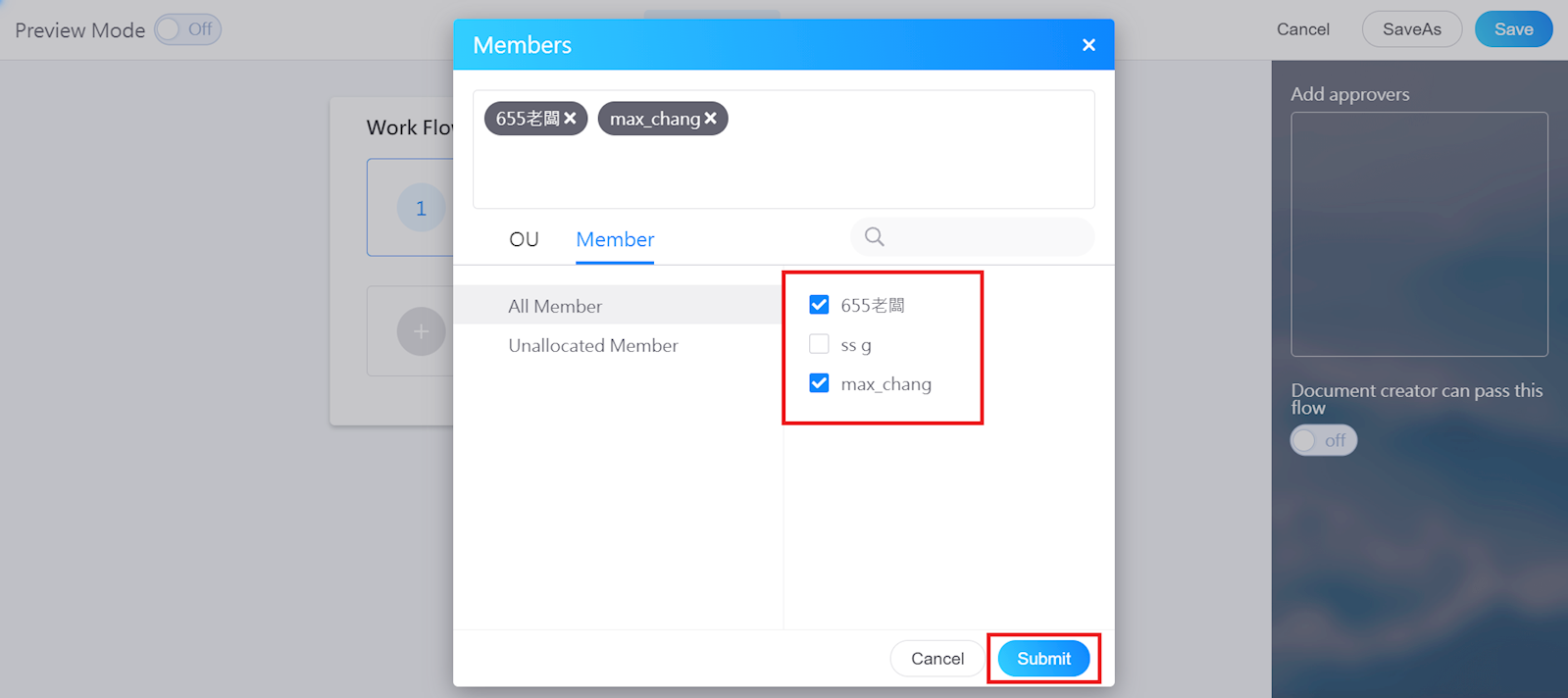The width and height of the screenshot is (1568, 698).
Task: Uncheck the max_chang member checkbox
Action: (x=819, y=383)
